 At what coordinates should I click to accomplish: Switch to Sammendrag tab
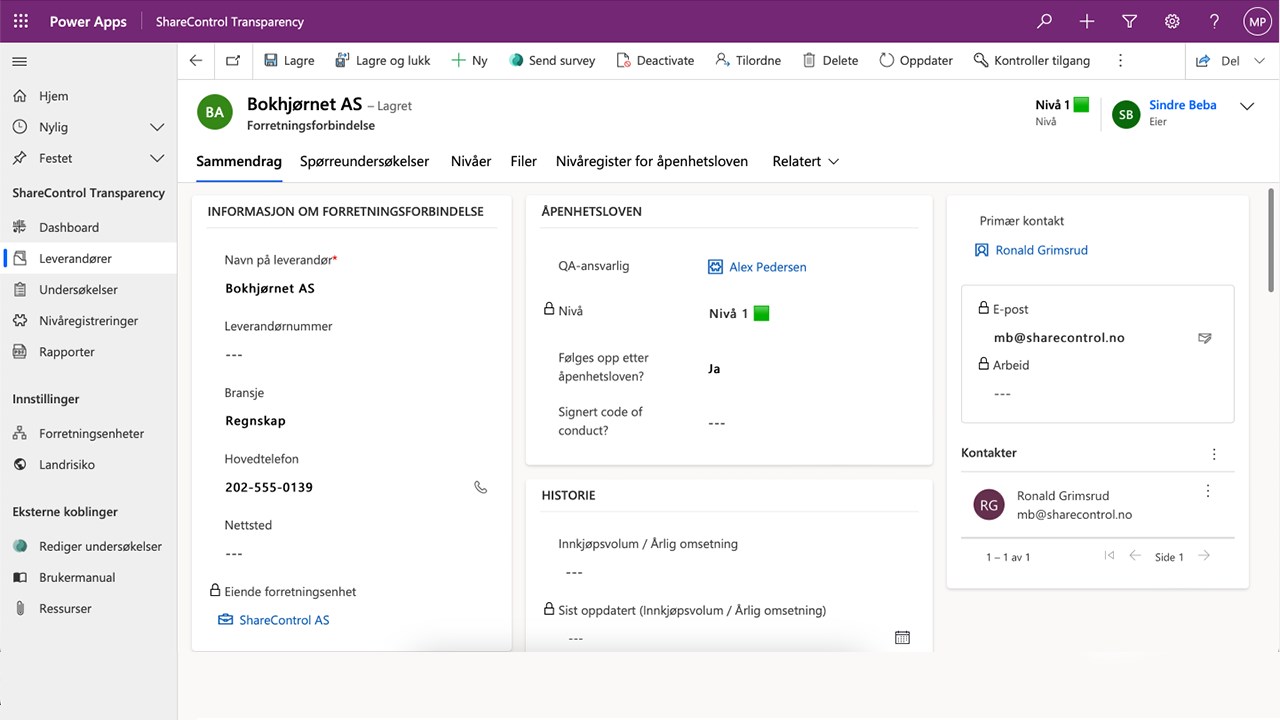coord(239,161)
